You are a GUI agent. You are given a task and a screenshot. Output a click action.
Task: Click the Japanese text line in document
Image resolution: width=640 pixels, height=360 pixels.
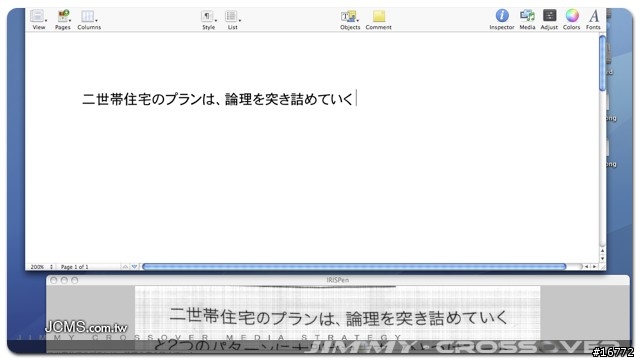(x=218, y=99)
